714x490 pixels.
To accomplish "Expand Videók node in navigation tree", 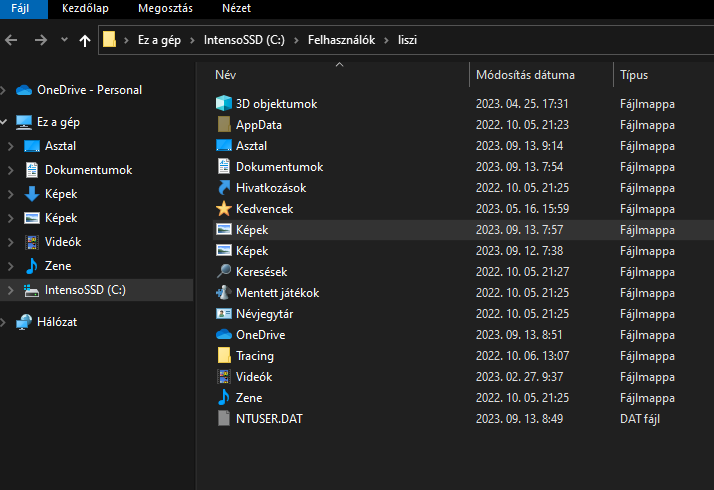I will [x=10, y=242].
